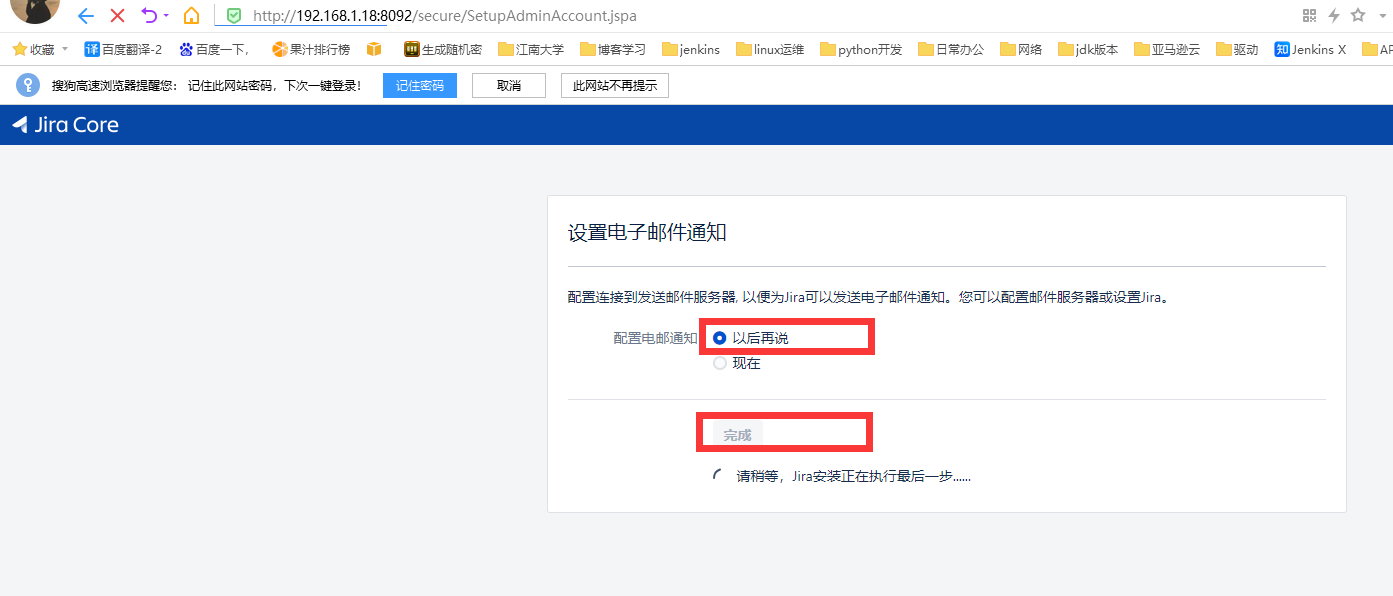
Task: Go to browser home page icon
Action: pos(191,15)
